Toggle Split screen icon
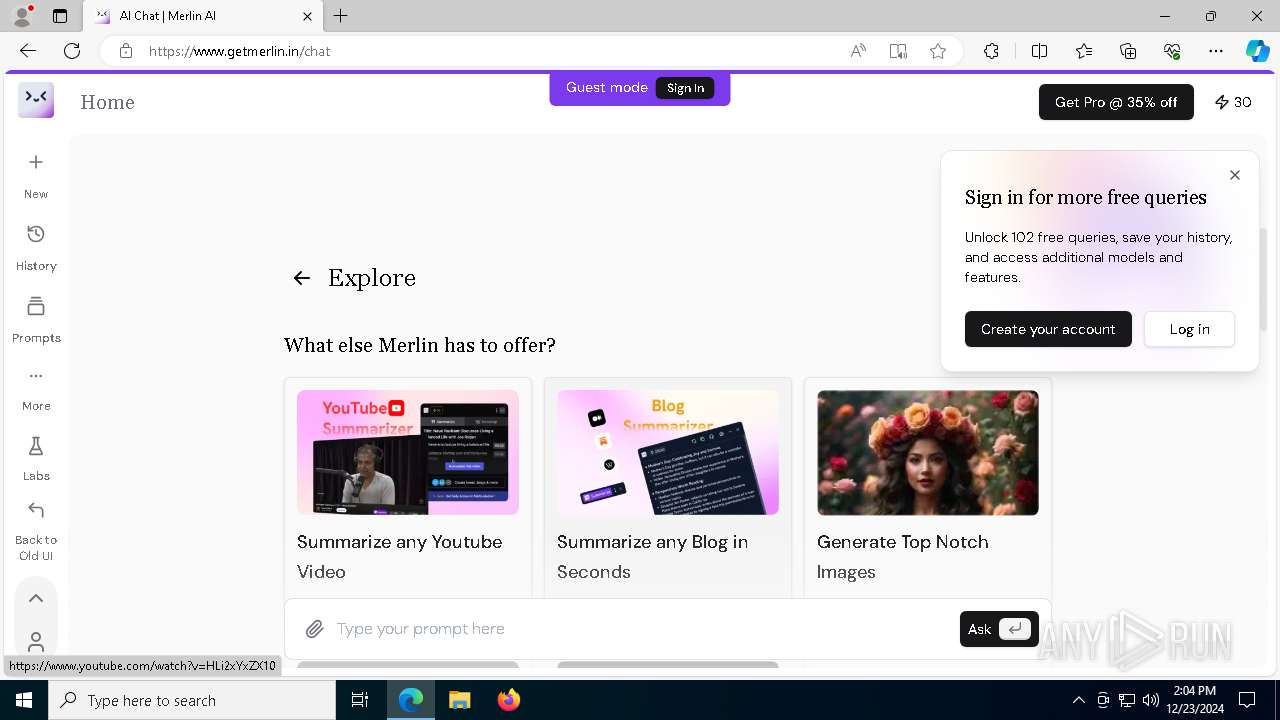 (1039, 51)
